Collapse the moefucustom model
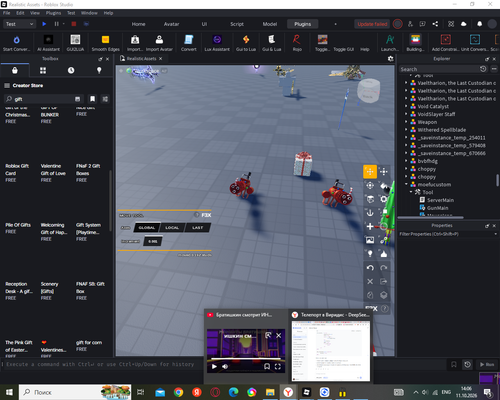Image resolution: width=500 pixels, height=400 pixels. (406, 184)
